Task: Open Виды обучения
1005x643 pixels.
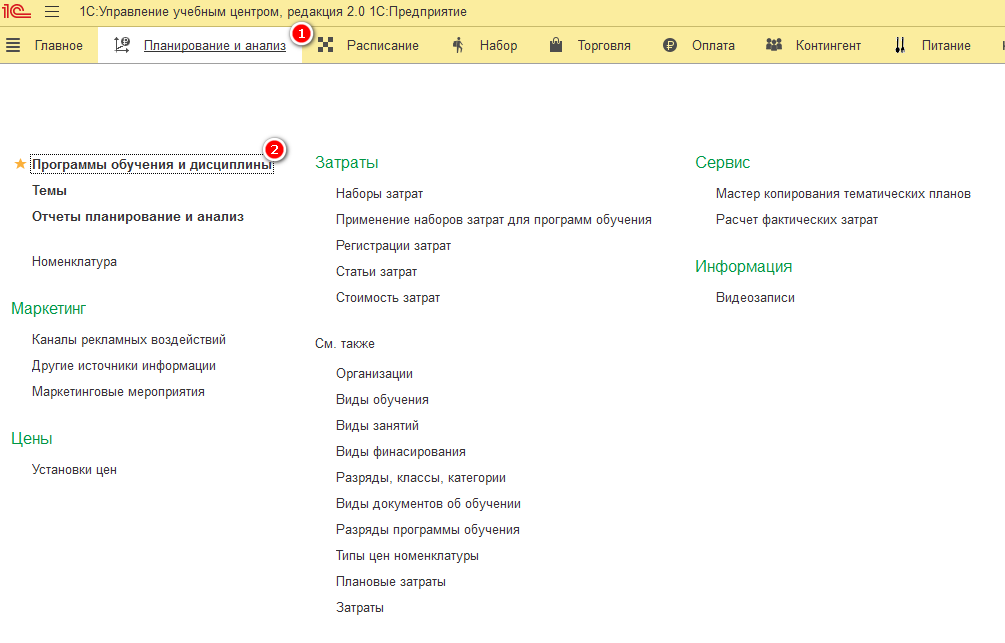Action: tap(382, 400)
